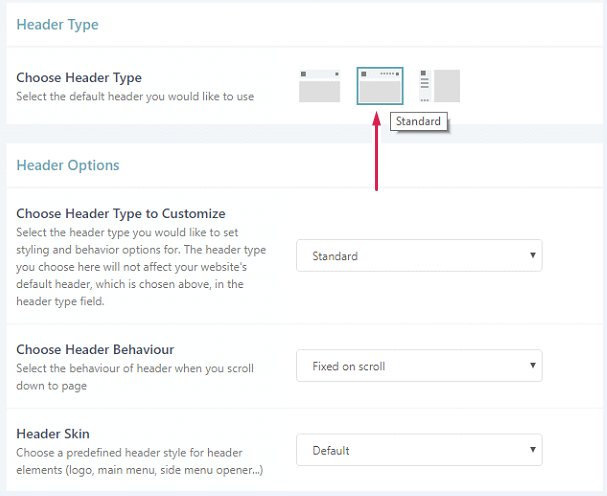Click arrow on the Default skin dropdown
607x496 pixels.
point(530,450)
